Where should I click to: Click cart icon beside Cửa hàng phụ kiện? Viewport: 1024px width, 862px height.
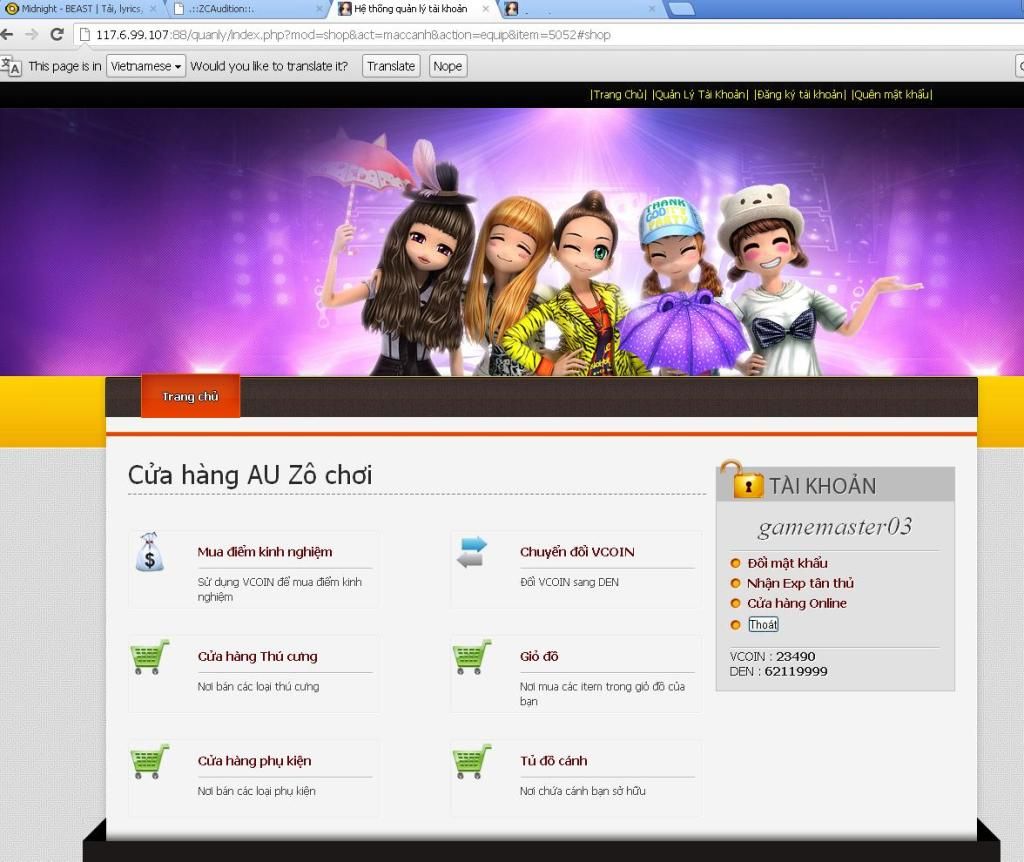click(150, 761)
